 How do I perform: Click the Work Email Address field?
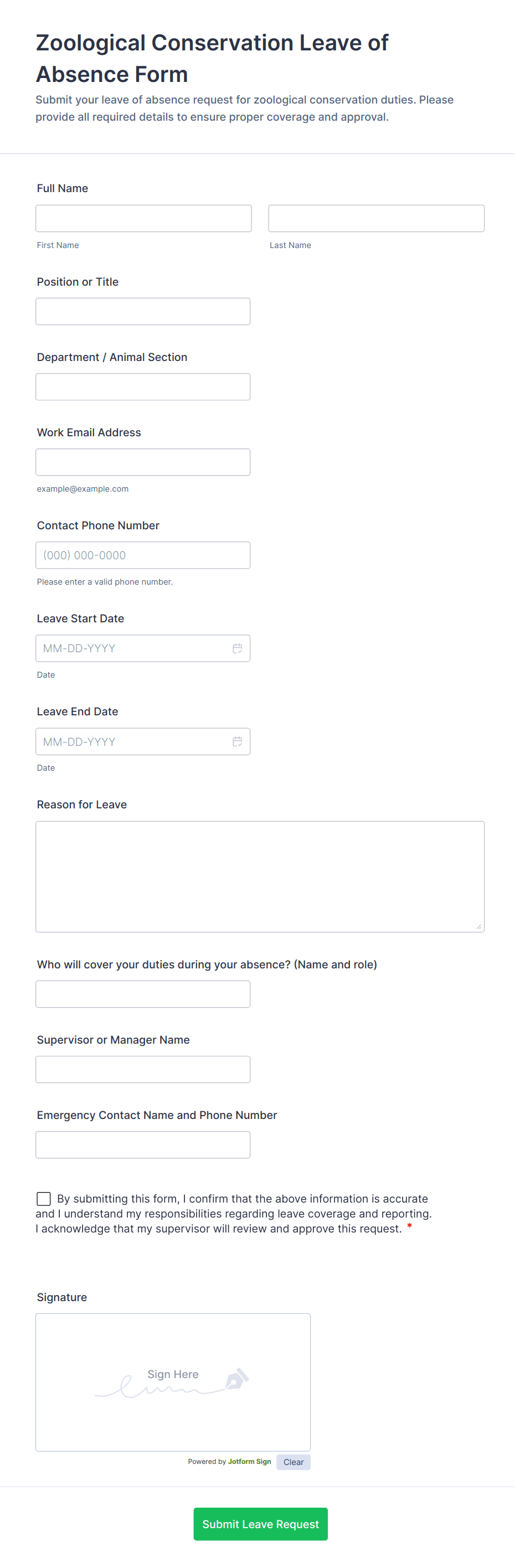pos(143,462)
